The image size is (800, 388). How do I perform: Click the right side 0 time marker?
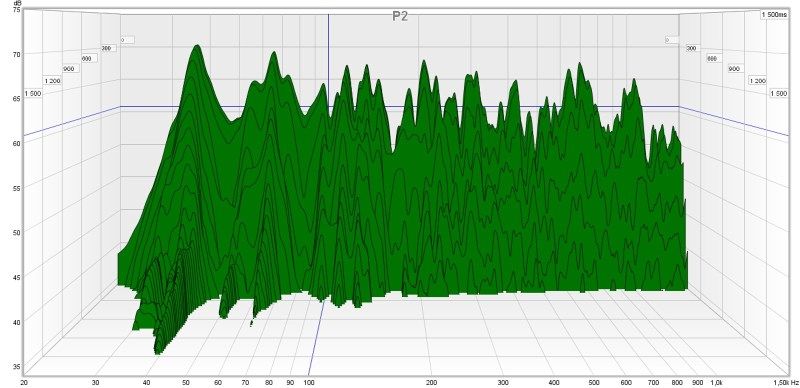672,40
